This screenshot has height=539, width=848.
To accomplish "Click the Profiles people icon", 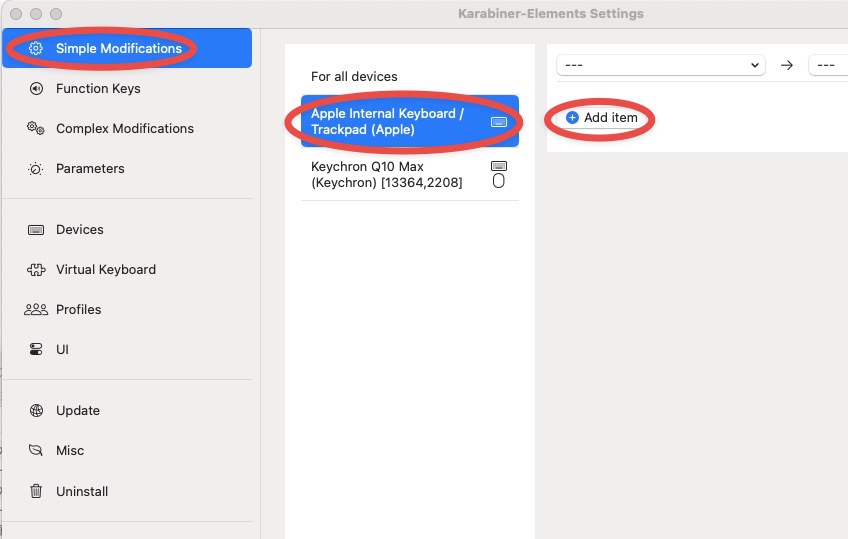I will pyautogui.click(x=36, y=310).
